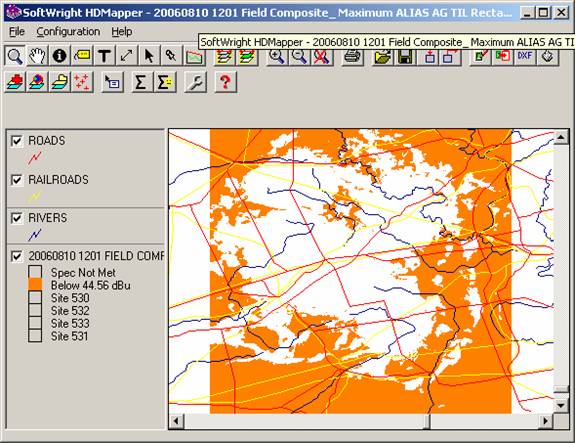Click the map's scroll down arrow

coord(561,405)
